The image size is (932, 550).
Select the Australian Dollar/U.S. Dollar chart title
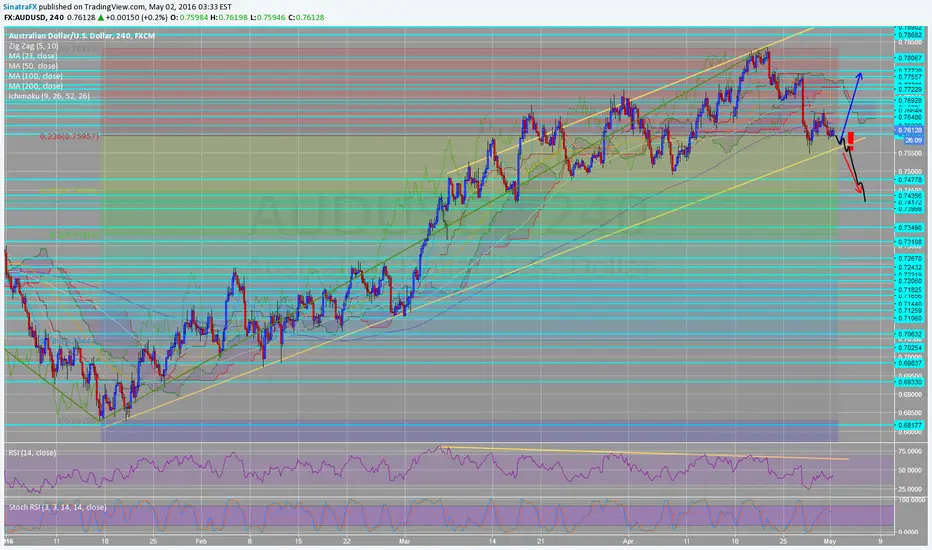pos(81,36)
